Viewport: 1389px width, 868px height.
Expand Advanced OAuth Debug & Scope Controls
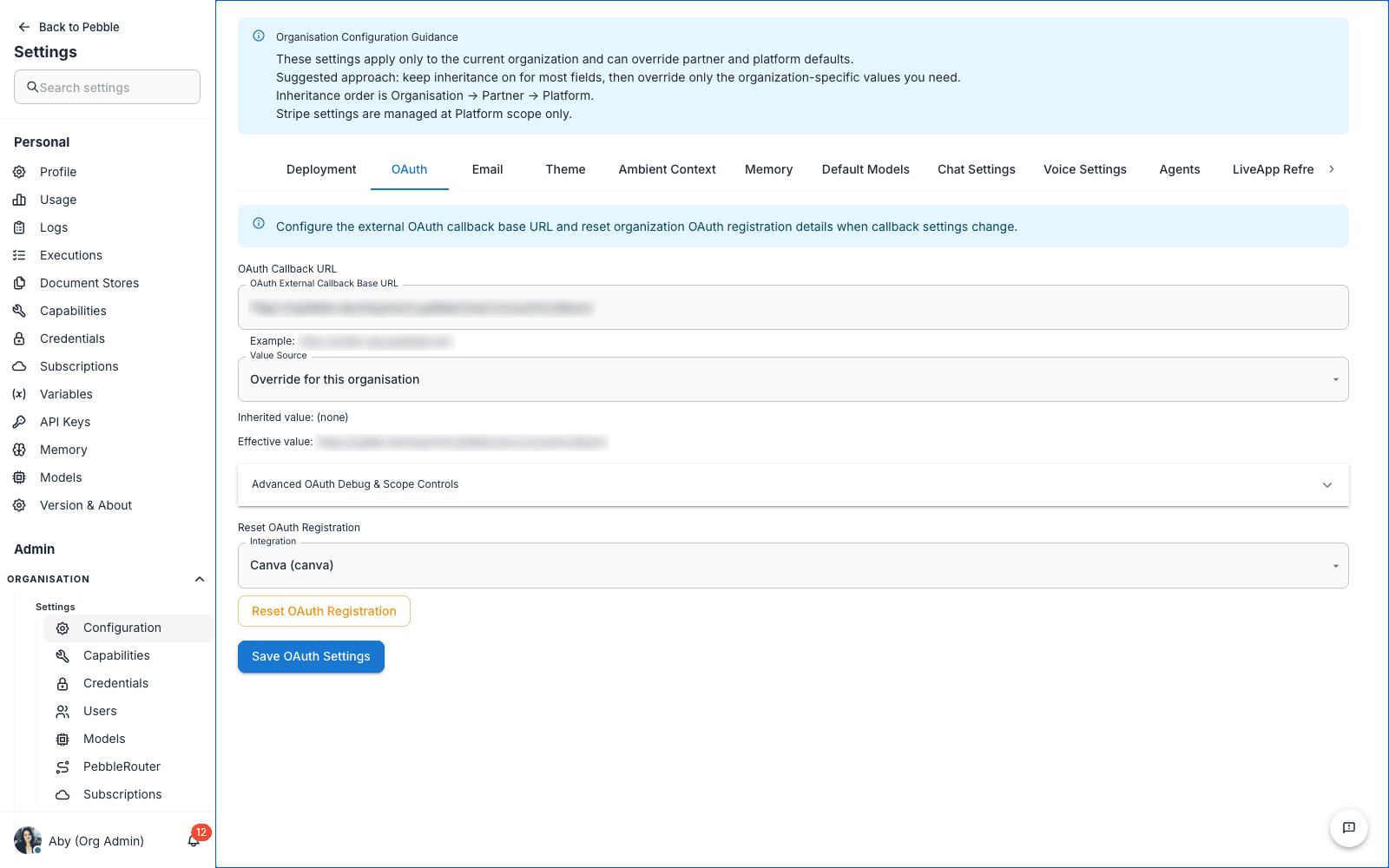(x=793, y=484)
